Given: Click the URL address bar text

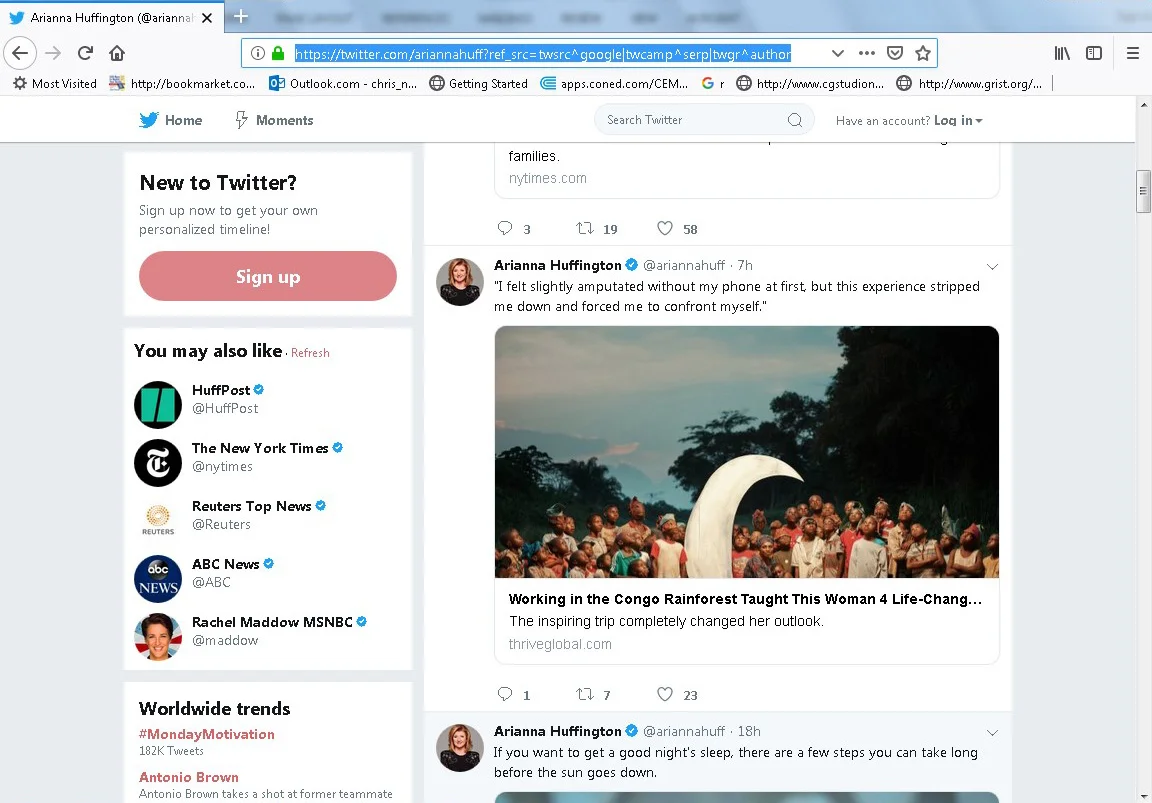Looking at the screenshot, I should [x=543, y=54].
